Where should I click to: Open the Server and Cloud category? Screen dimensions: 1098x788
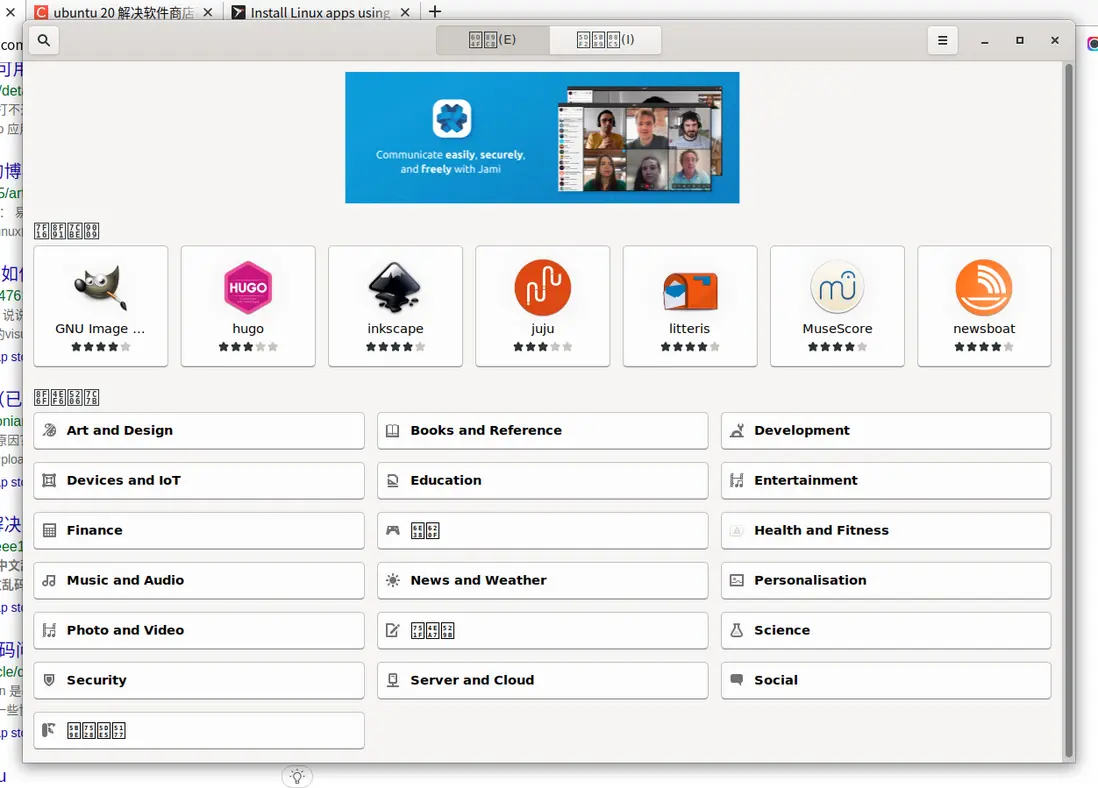[543, 680]
